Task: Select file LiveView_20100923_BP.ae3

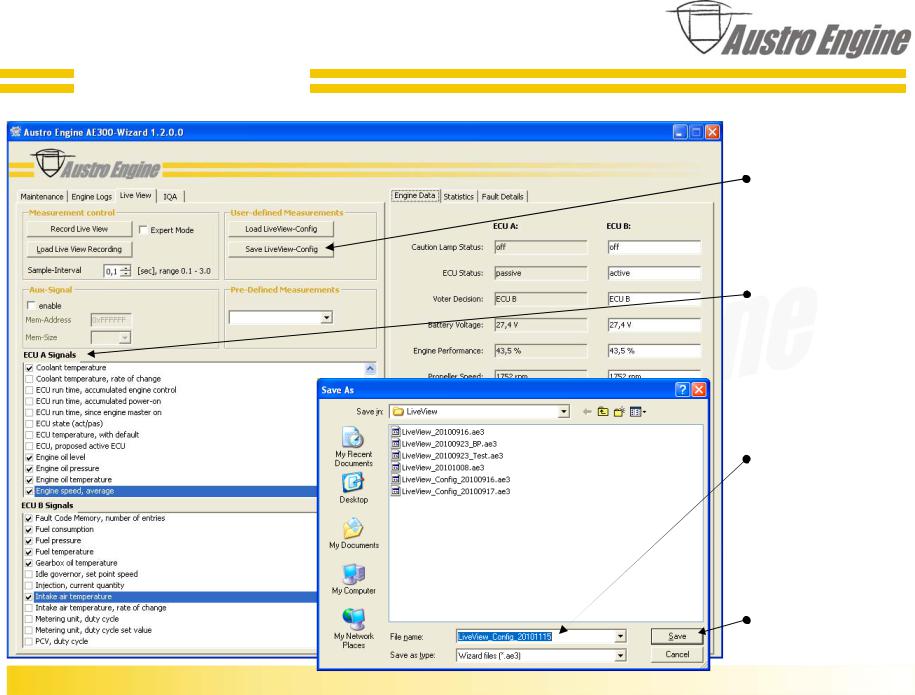Action: (443, 444)
